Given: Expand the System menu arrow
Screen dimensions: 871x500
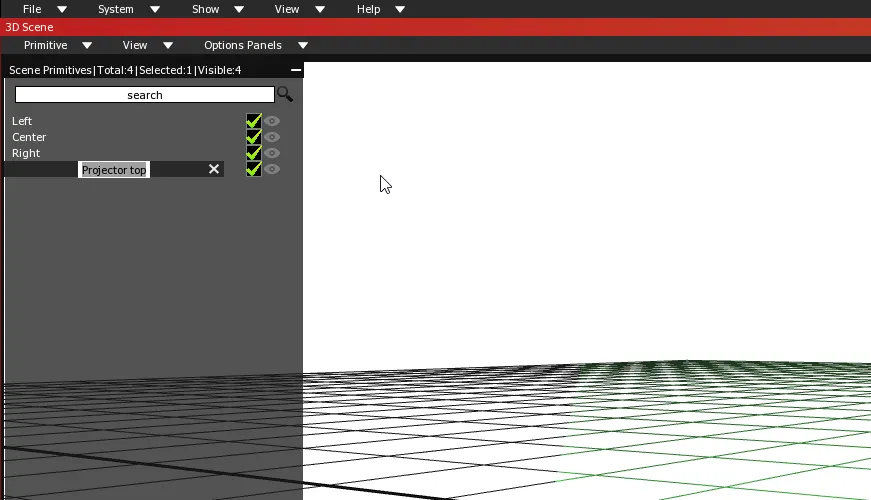Looking at the screenshot, I should [x=155, y=9].
